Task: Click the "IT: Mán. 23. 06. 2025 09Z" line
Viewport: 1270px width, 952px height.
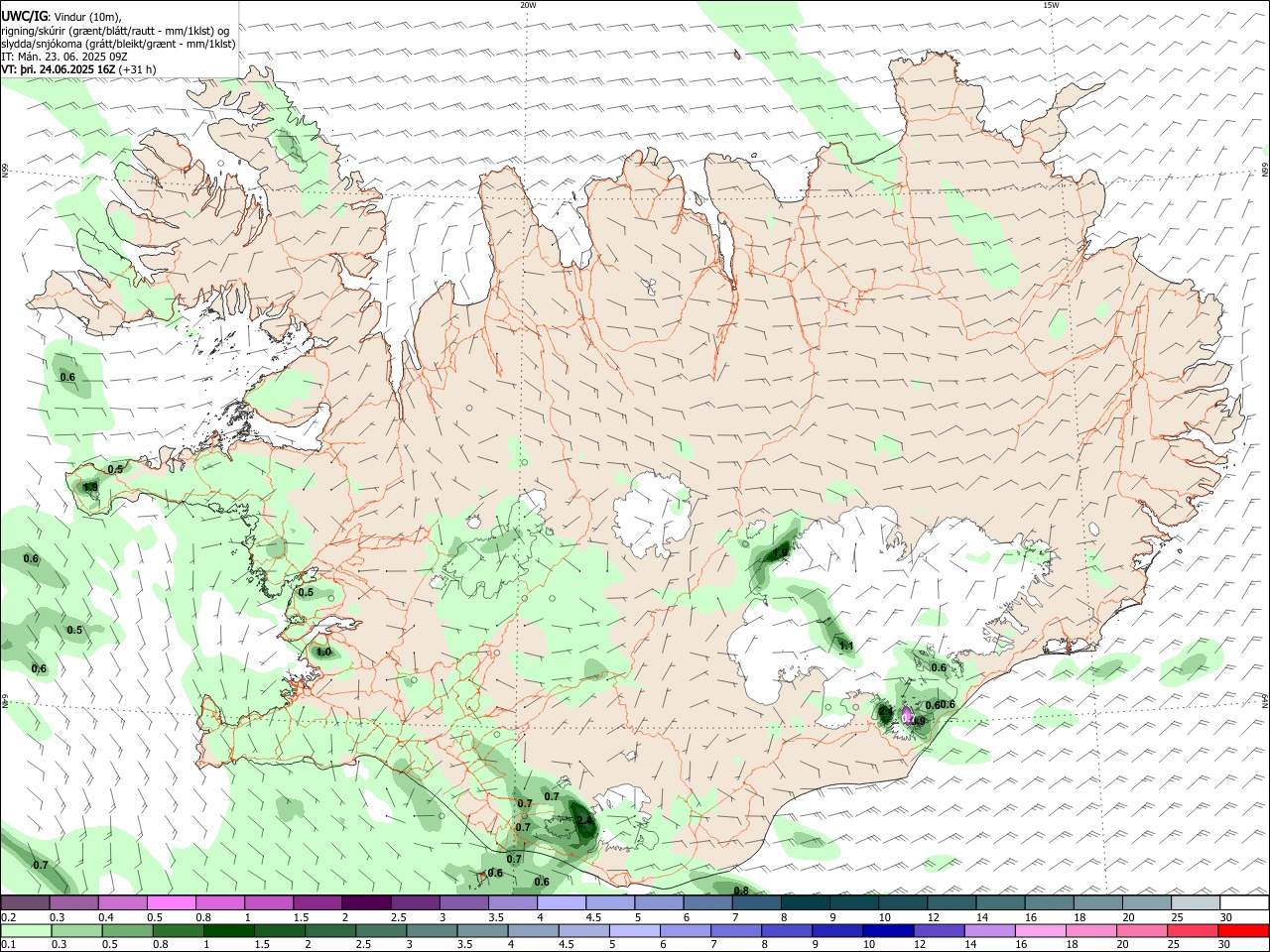Action: [63, 57]
